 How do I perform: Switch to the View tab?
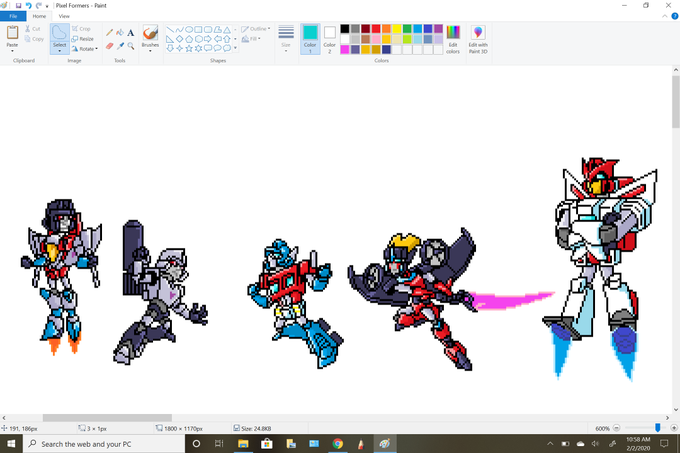(x=64, y=16)
